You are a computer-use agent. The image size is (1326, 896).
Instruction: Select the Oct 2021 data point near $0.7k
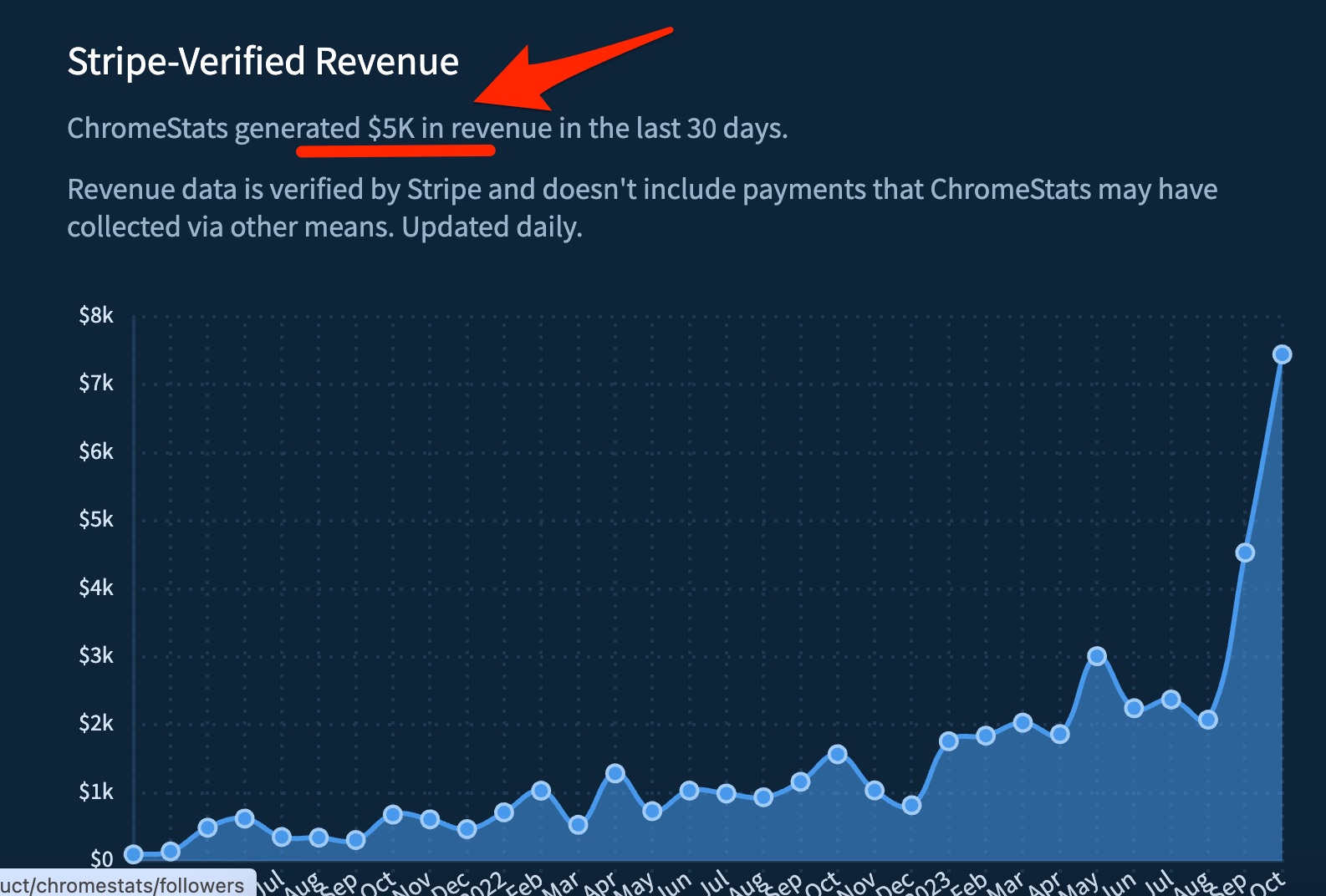pyautogui.click(x=392, y=814)
